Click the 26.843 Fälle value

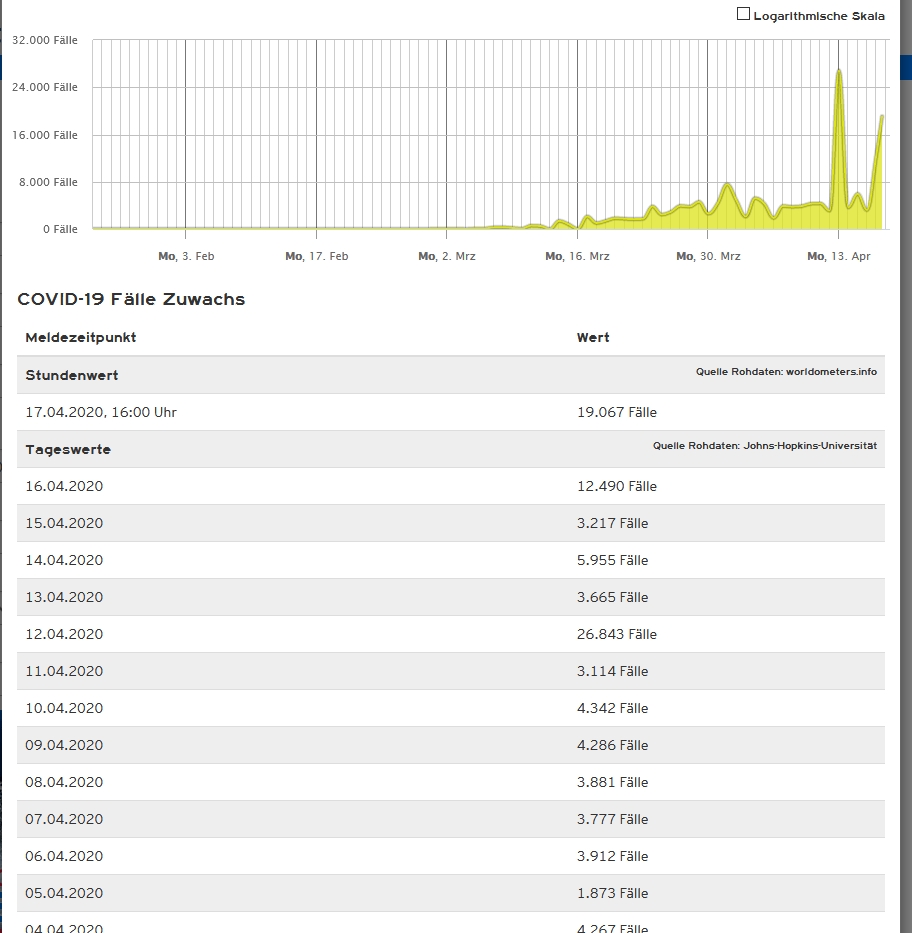617,634
